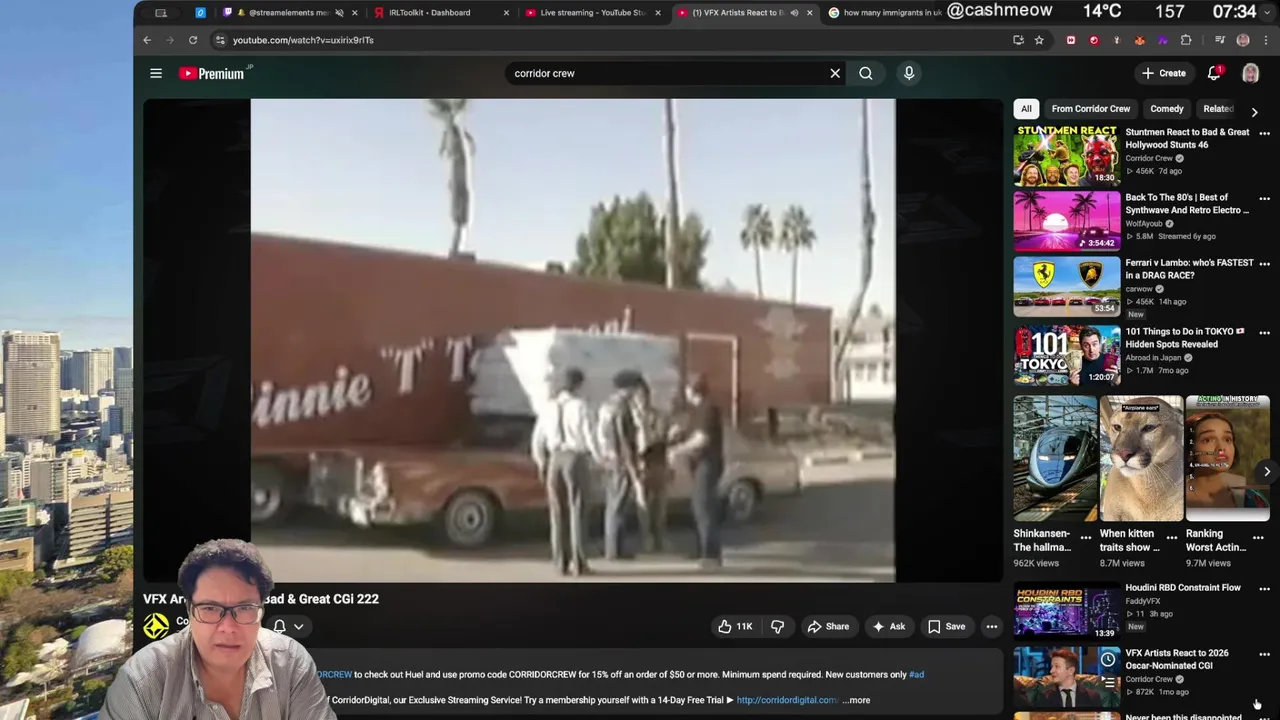Open more actions menu under video
Screen dimensions: 1280x720
pyautogui.click(x=992, y=627)
